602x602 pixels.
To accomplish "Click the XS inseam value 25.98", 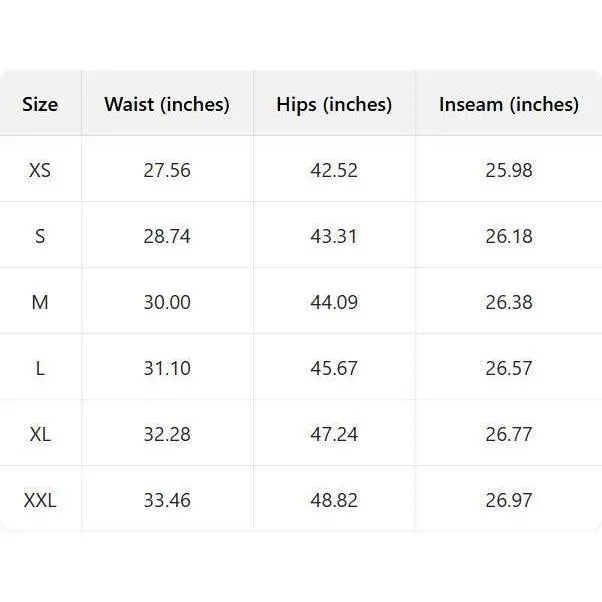I will click(x=509, y=170).
